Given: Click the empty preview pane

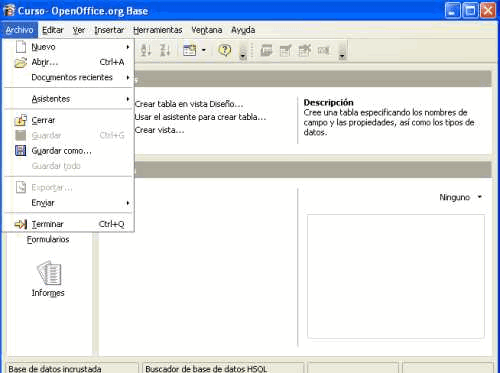Looking at the screenshot, I should pyautogui.click(x=396, y=276).
